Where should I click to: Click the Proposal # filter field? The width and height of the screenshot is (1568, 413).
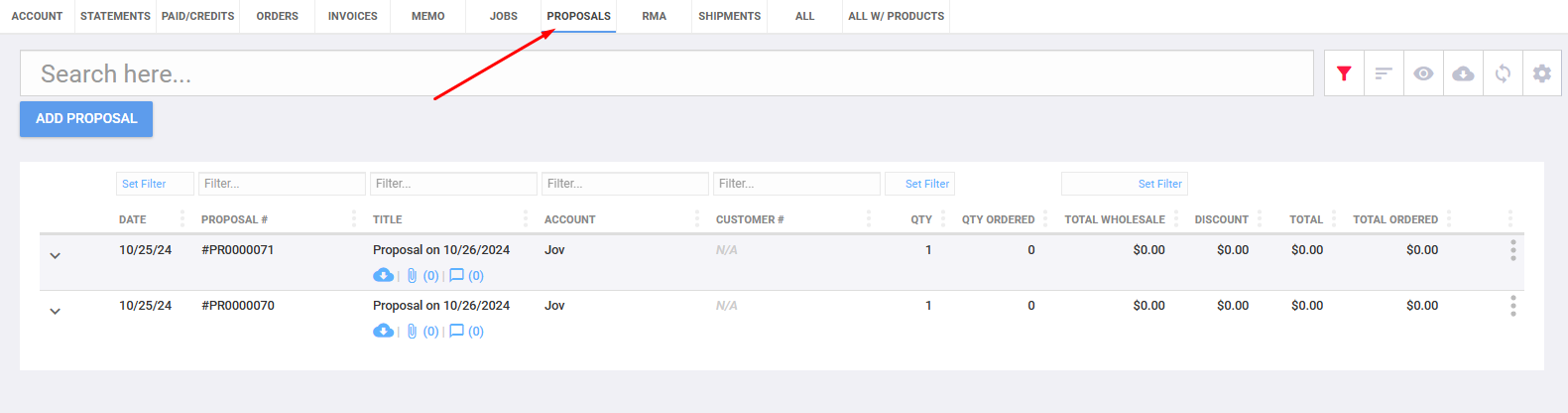click(x=282, y=184)
